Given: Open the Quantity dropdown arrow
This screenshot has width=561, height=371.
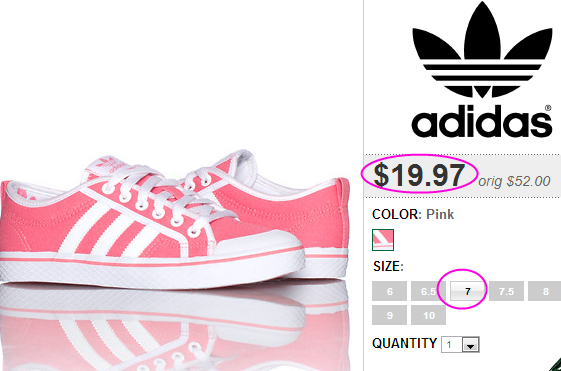Looking at the screenshot, I should 470,345.
